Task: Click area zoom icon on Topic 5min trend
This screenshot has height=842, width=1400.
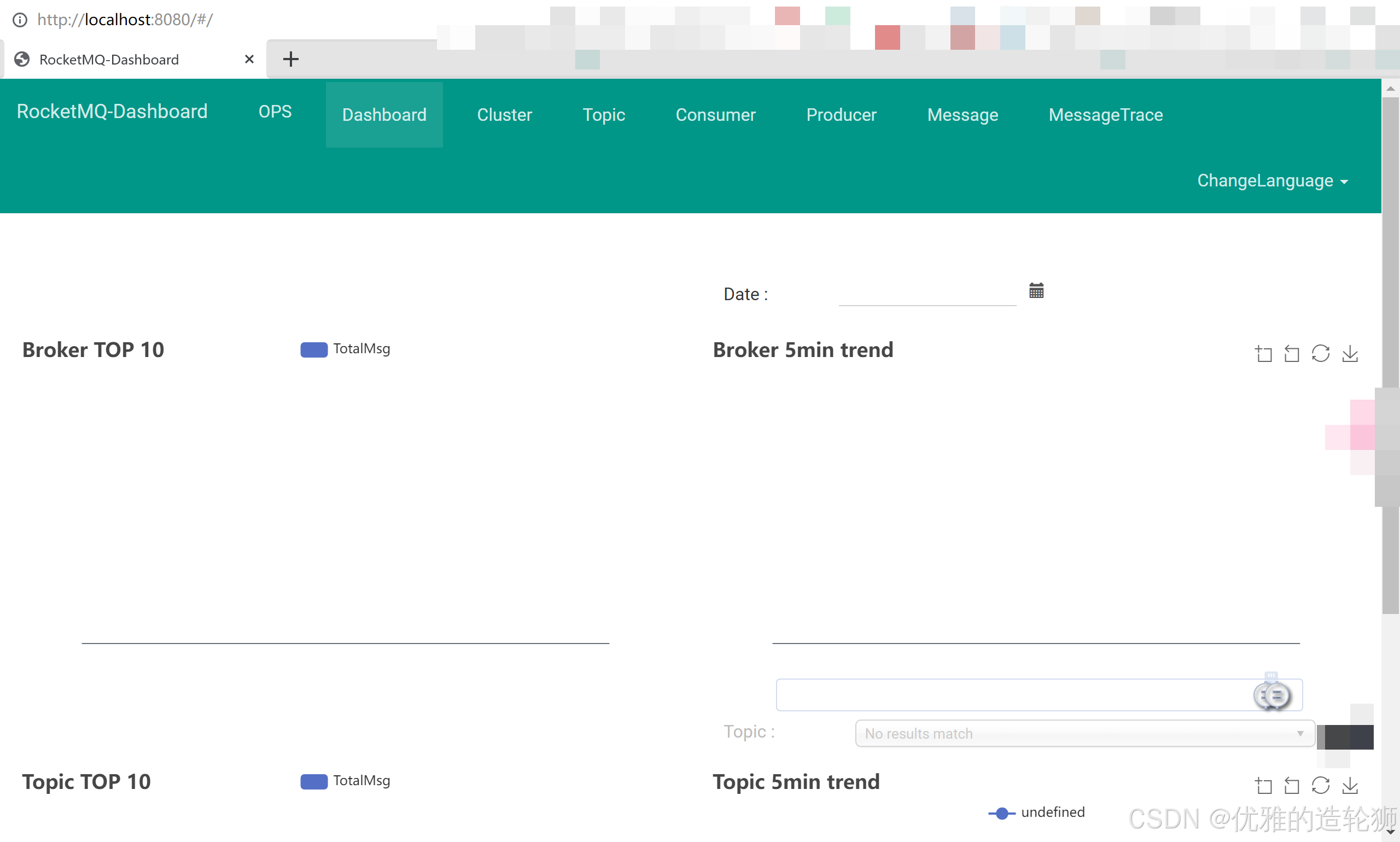Action: pos(1263,785)
